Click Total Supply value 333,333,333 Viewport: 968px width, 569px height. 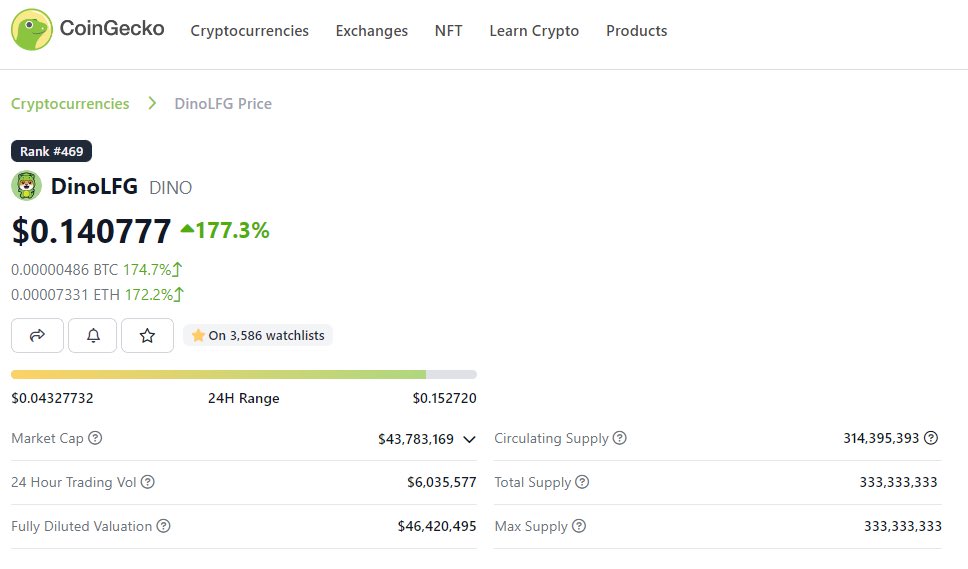point(899,482)
